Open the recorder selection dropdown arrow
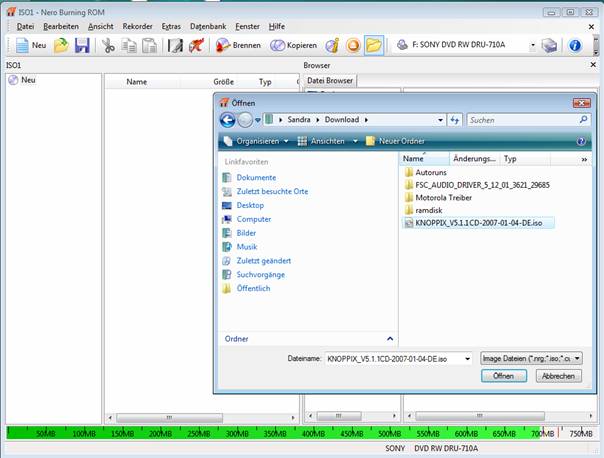This screenshot has width=604, height=458. tap(533, 45)
